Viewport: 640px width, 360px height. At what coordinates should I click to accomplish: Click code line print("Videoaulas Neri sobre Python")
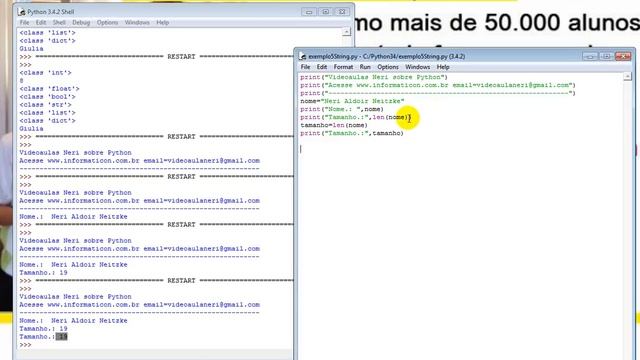374,77
